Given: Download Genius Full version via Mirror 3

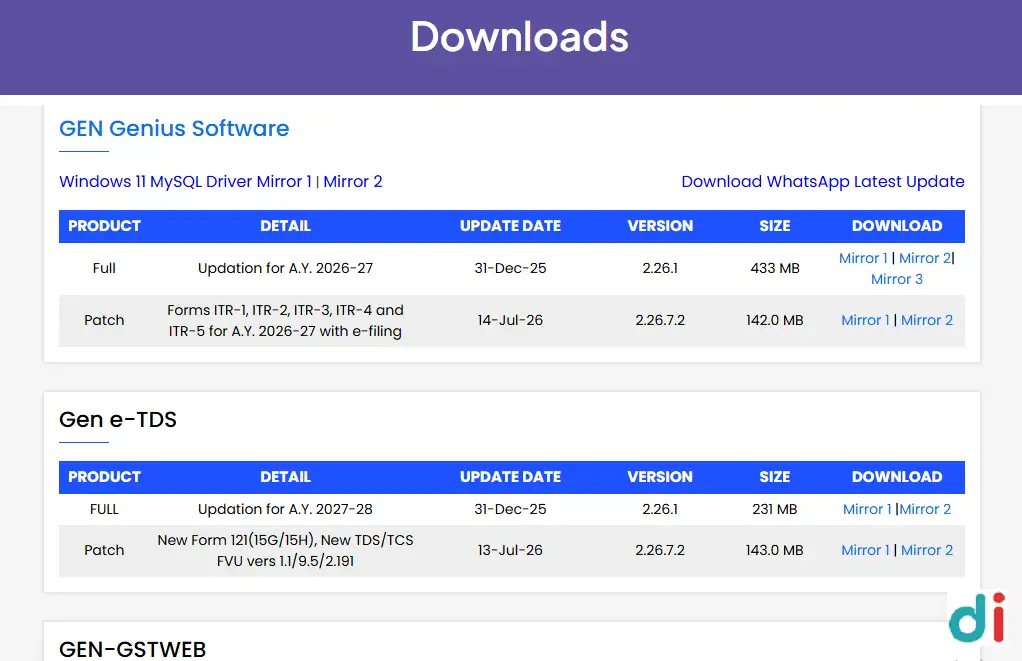Looking at the screenshot, I should point(897,279).
